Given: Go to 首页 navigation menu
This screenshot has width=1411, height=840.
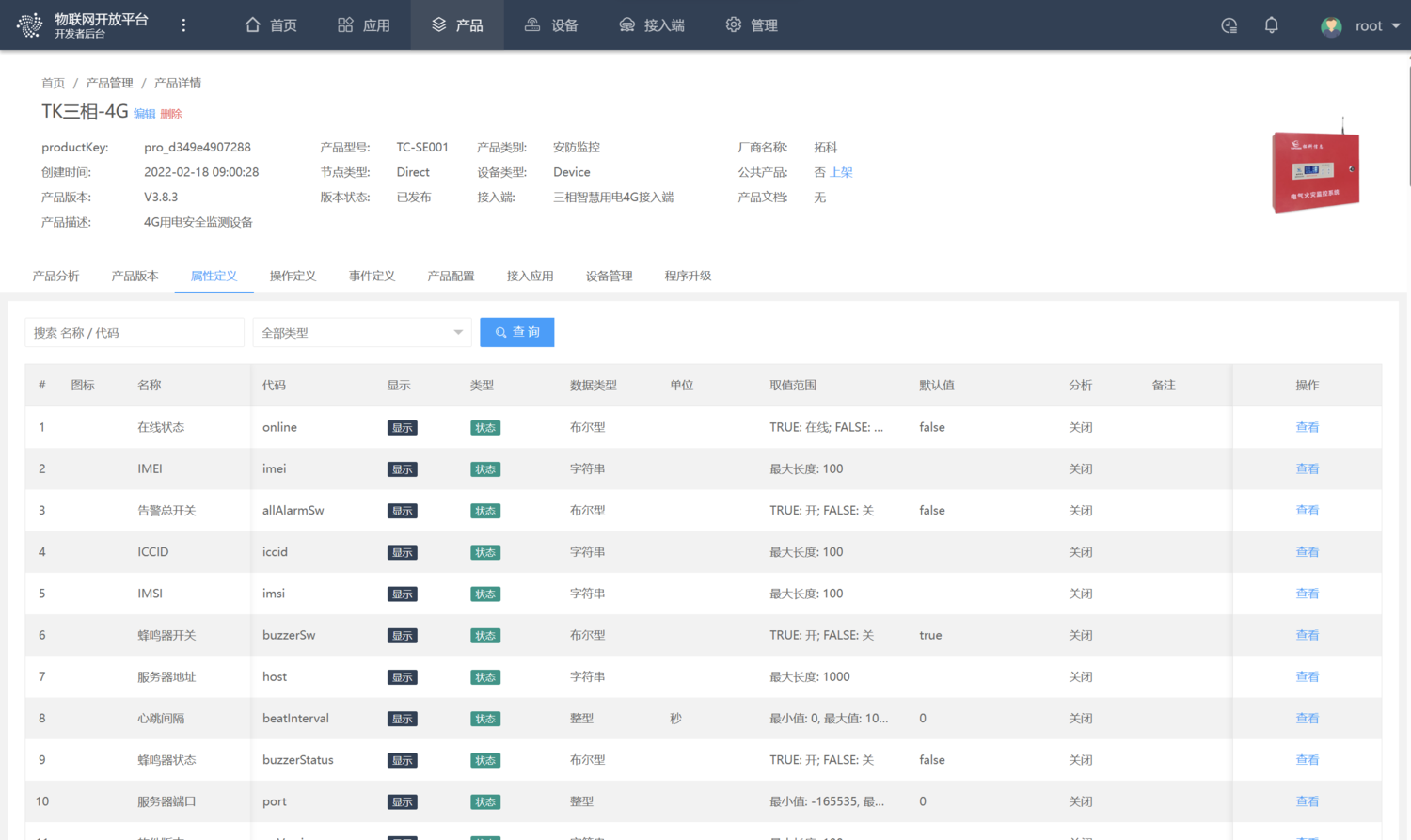Looking at the screenshot, I should click(x=271, y=25).
